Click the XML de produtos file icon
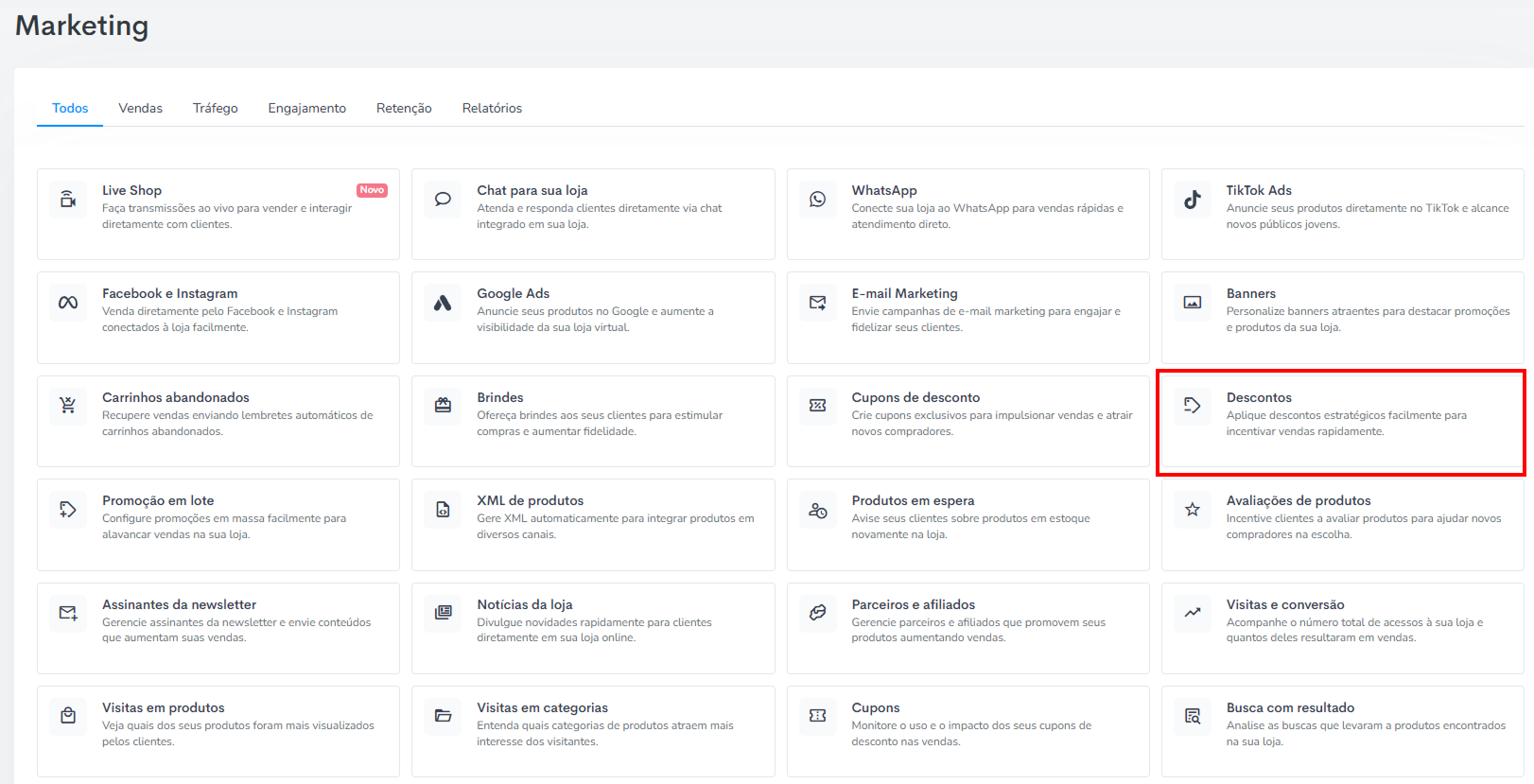This screenshot has width=1534, height=784. point(443,510)
